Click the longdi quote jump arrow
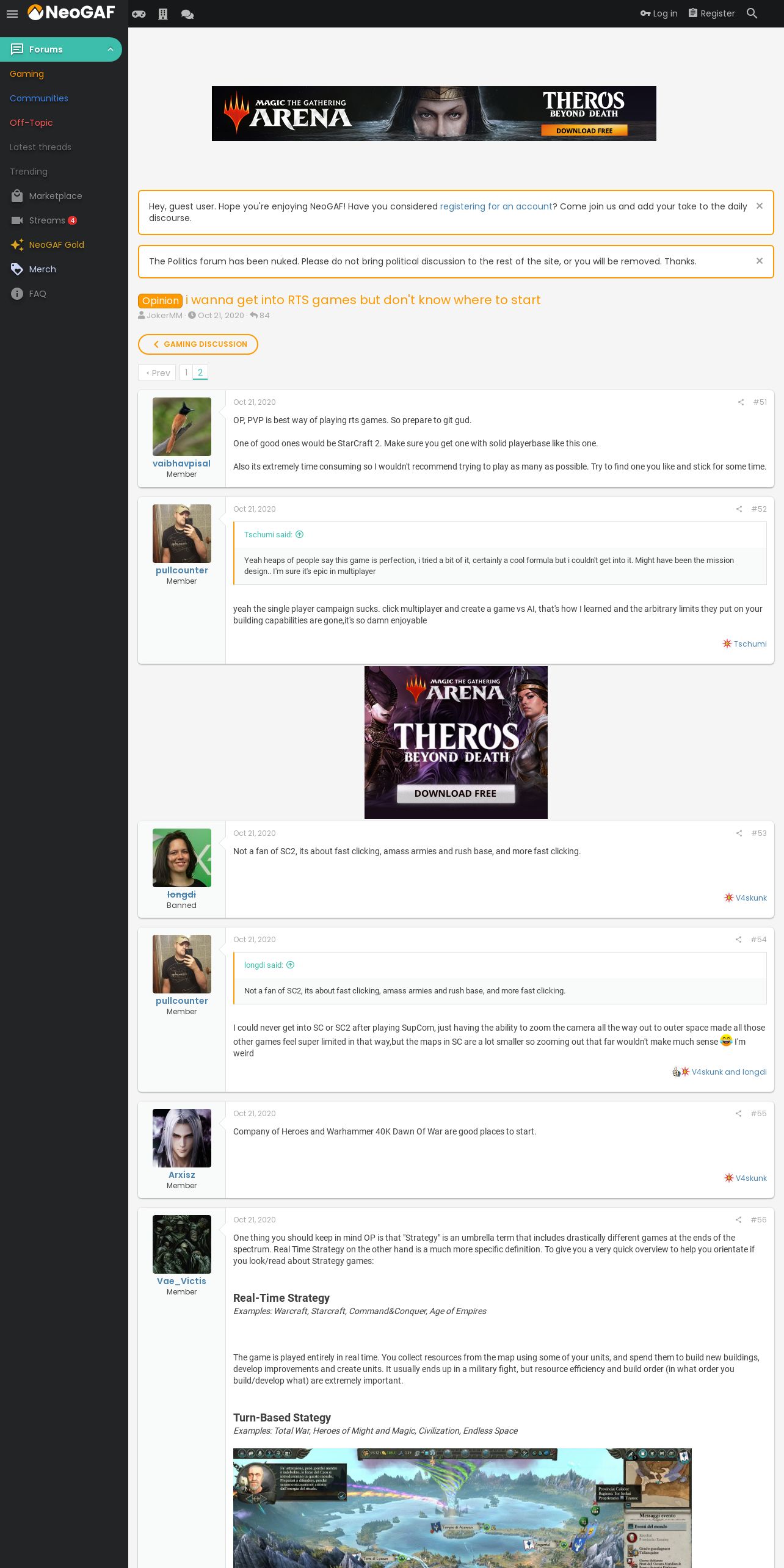This screenshot has height=1568, width=784. coord(291,965)
